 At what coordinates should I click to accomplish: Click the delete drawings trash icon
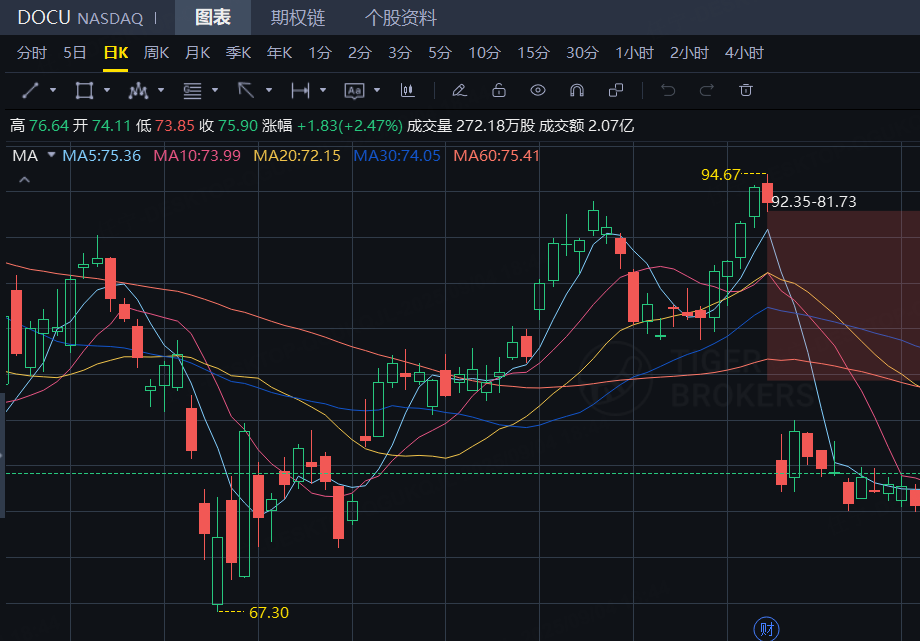click(x=745, y=91)
